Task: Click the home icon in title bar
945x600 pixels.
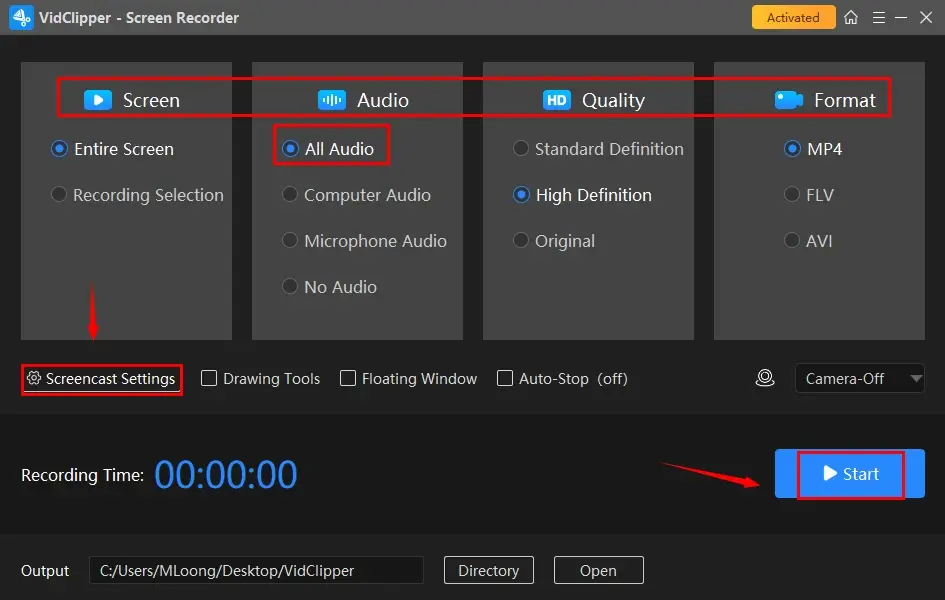Action: coord(851,18)
